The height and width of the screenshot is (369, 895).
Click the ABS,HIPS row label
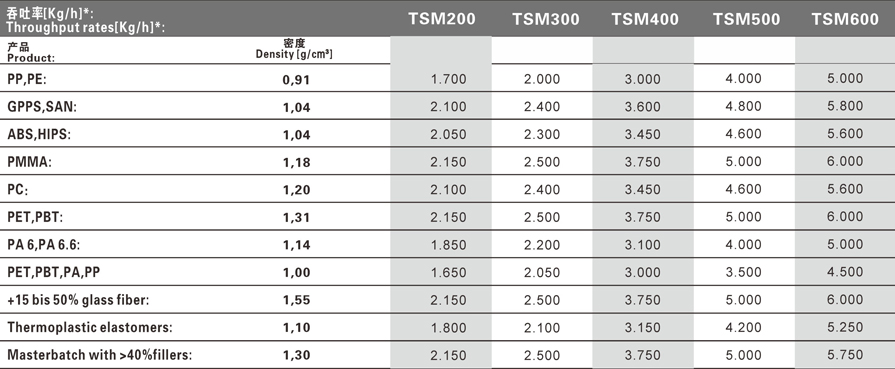(x=39, y=135)
